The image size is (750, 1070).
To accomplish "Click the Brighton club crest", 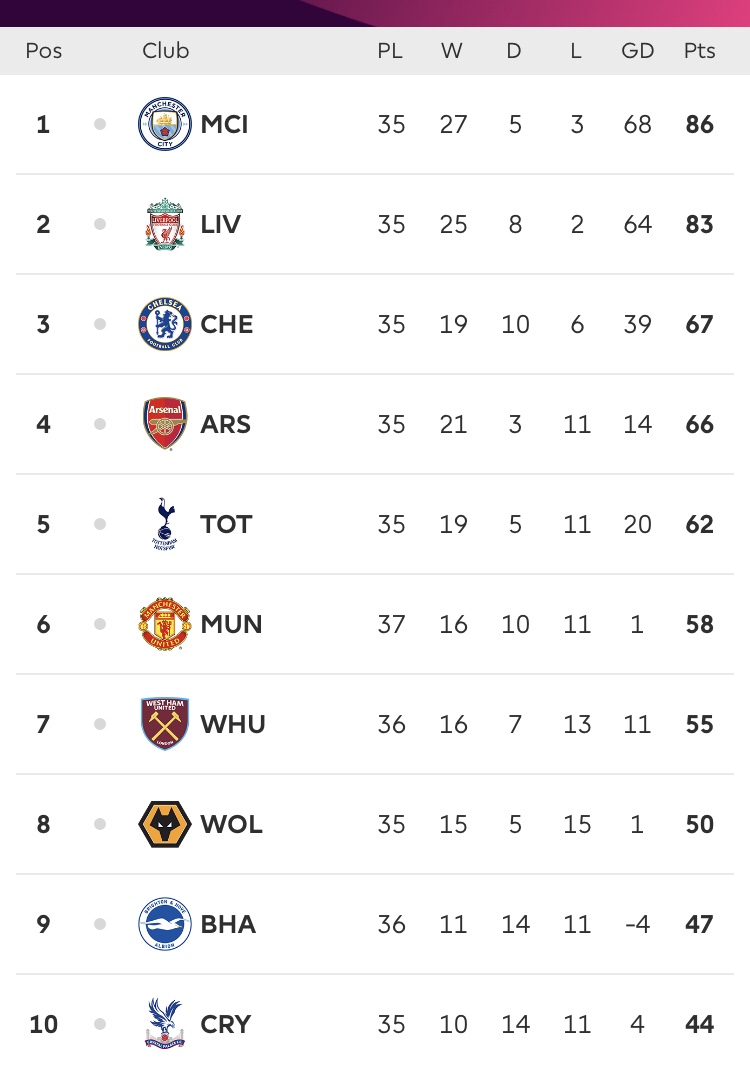I will tap(164, 924).
